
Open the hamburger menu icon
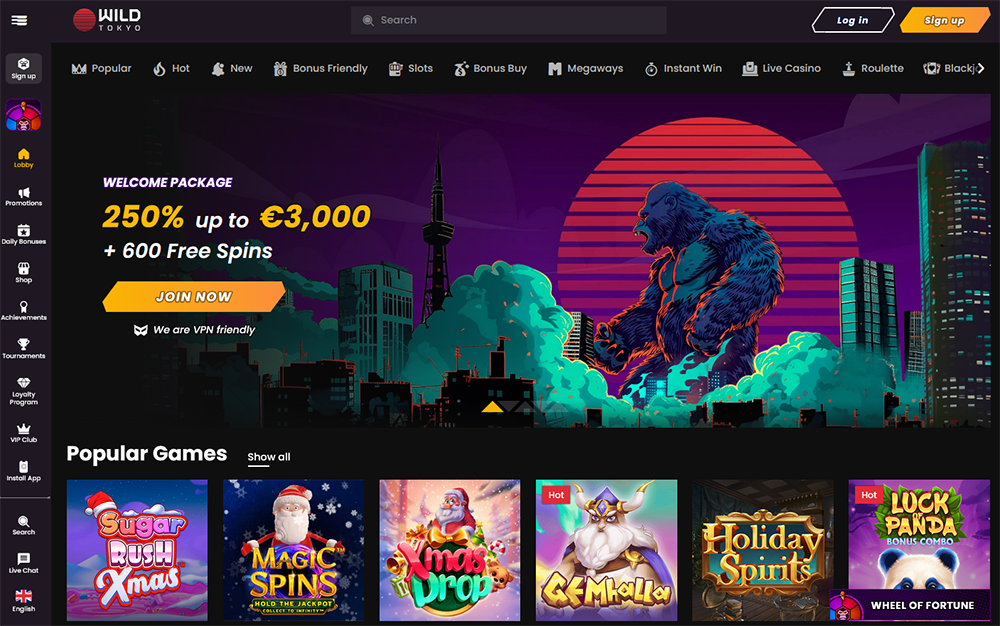coord(19,20)
